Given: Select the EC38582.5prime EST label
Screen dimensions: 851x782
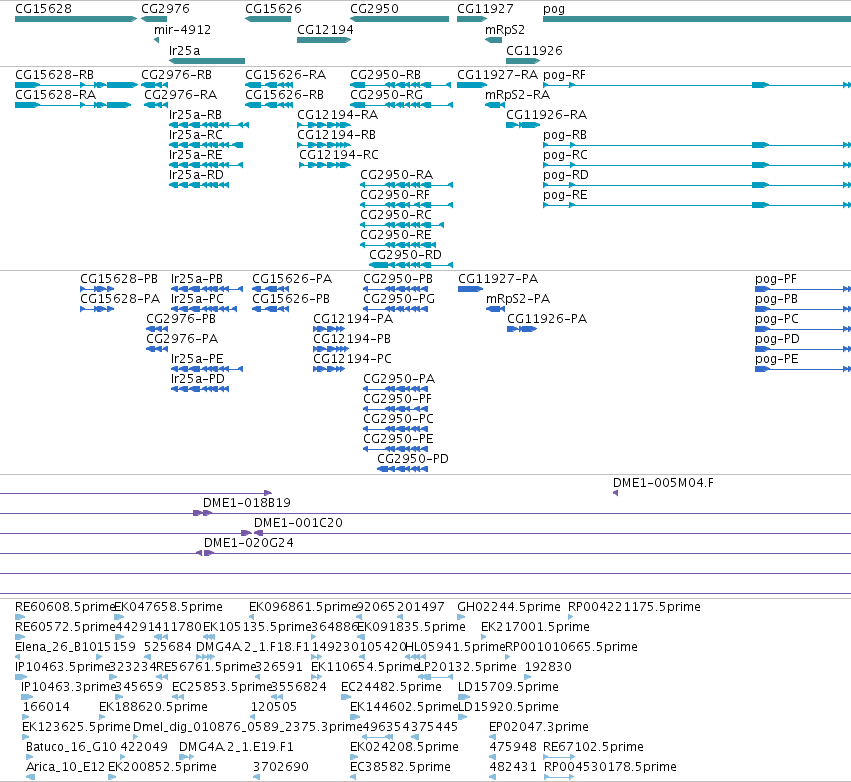Looking at the screenshot, I should click(401, 767).
